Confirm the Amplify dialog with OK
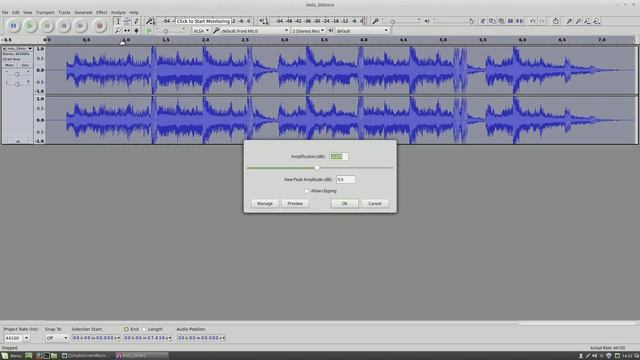Image resolution: width=640 pixels, height=360 pixels. 344,203
